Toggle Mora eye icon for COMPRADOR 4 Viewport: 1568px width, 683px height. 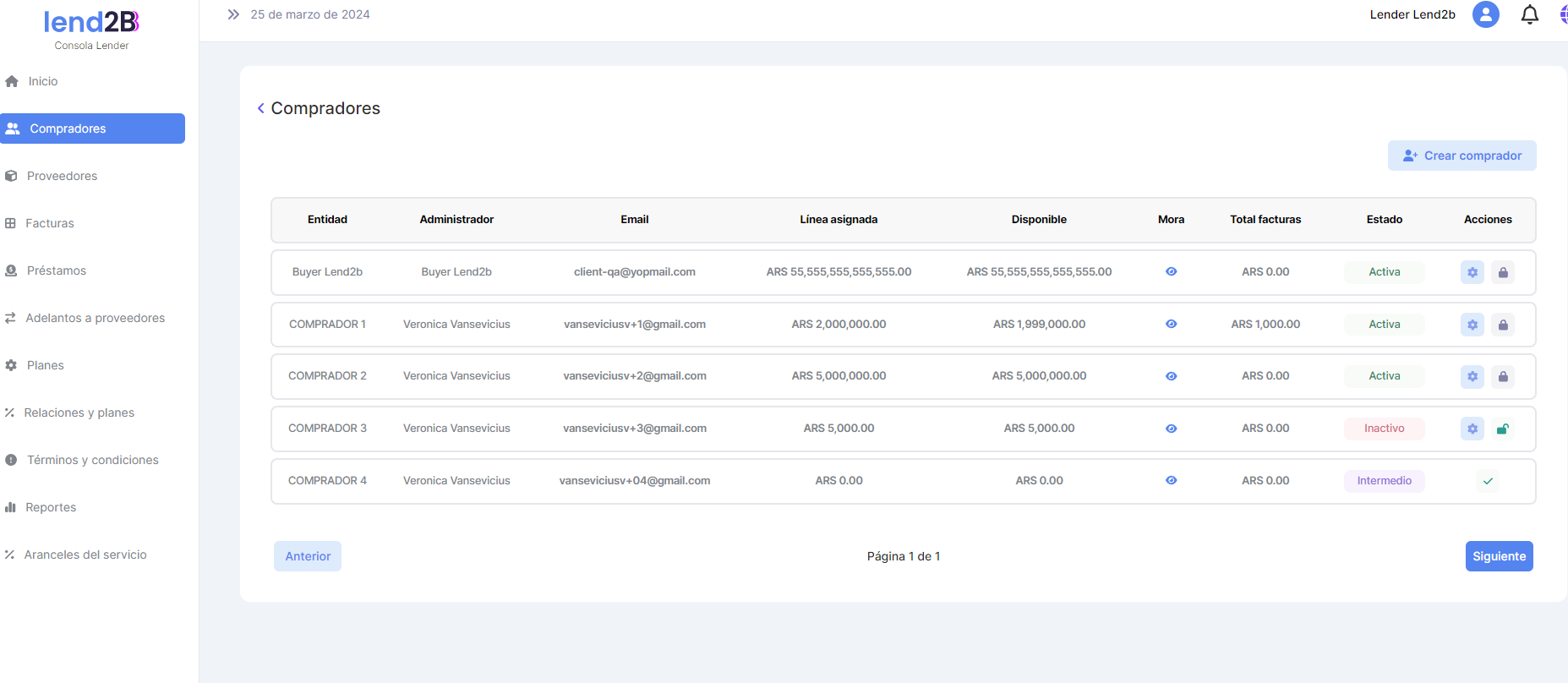tap(1171, 480)
